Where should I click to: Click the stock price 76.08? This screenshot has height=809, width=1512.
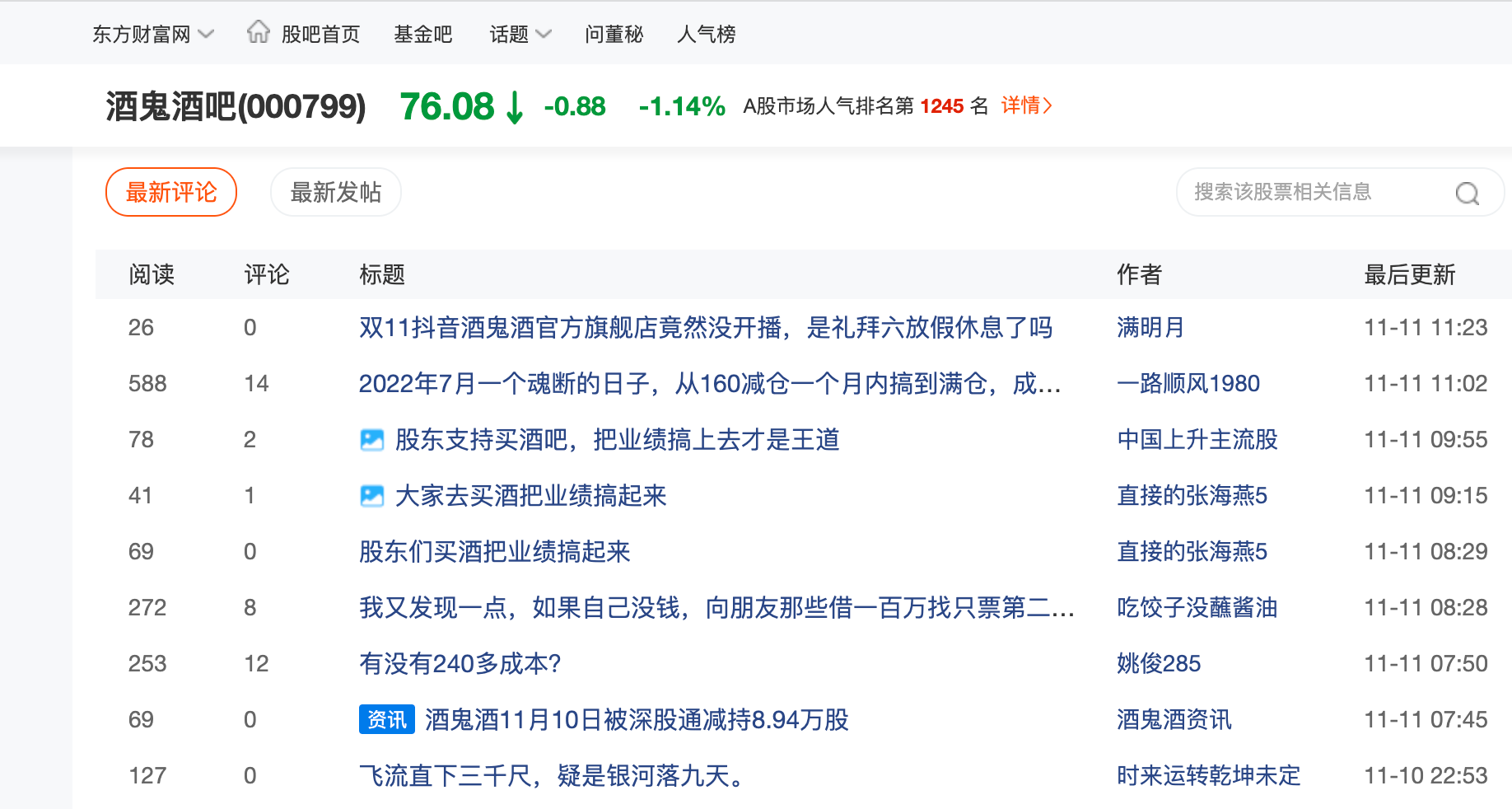[447, 106]
